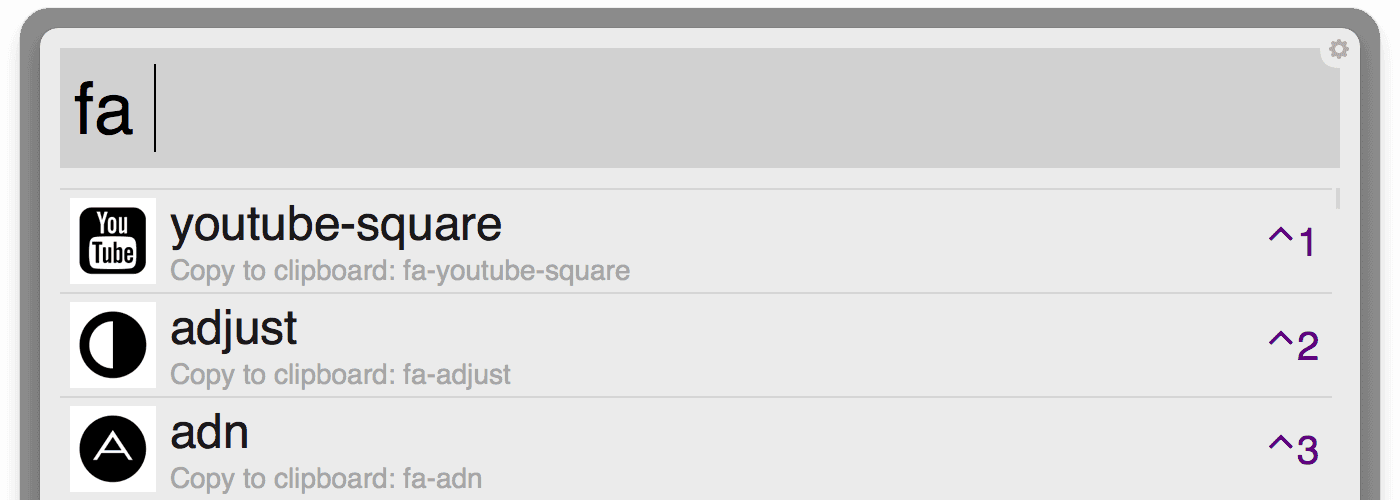Click the ^2 shortcut label
Image resolution: width=1400 pixels, height=500 pixels.
[1293, 346]
